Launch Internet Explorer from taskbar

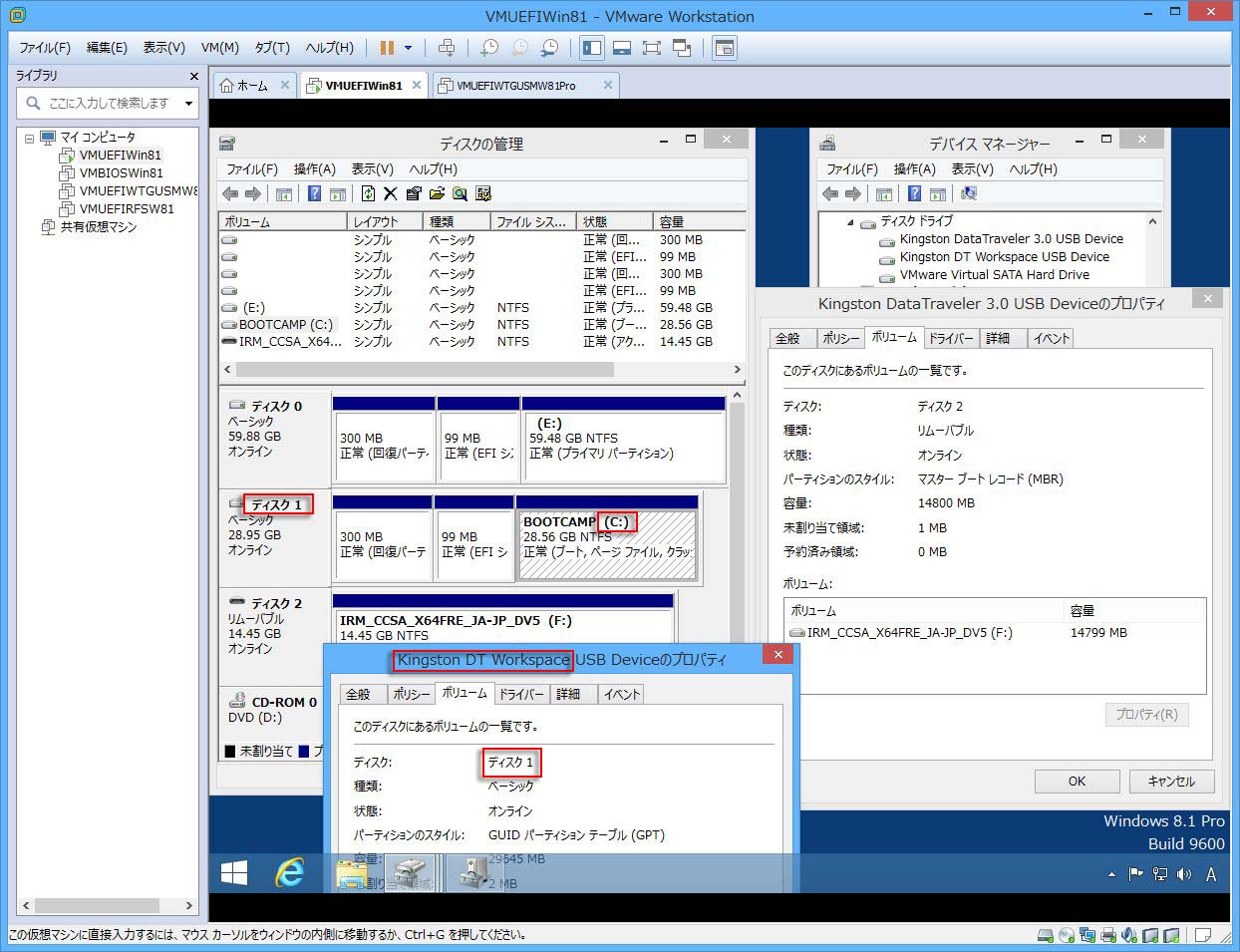click(x=290, y=874)
